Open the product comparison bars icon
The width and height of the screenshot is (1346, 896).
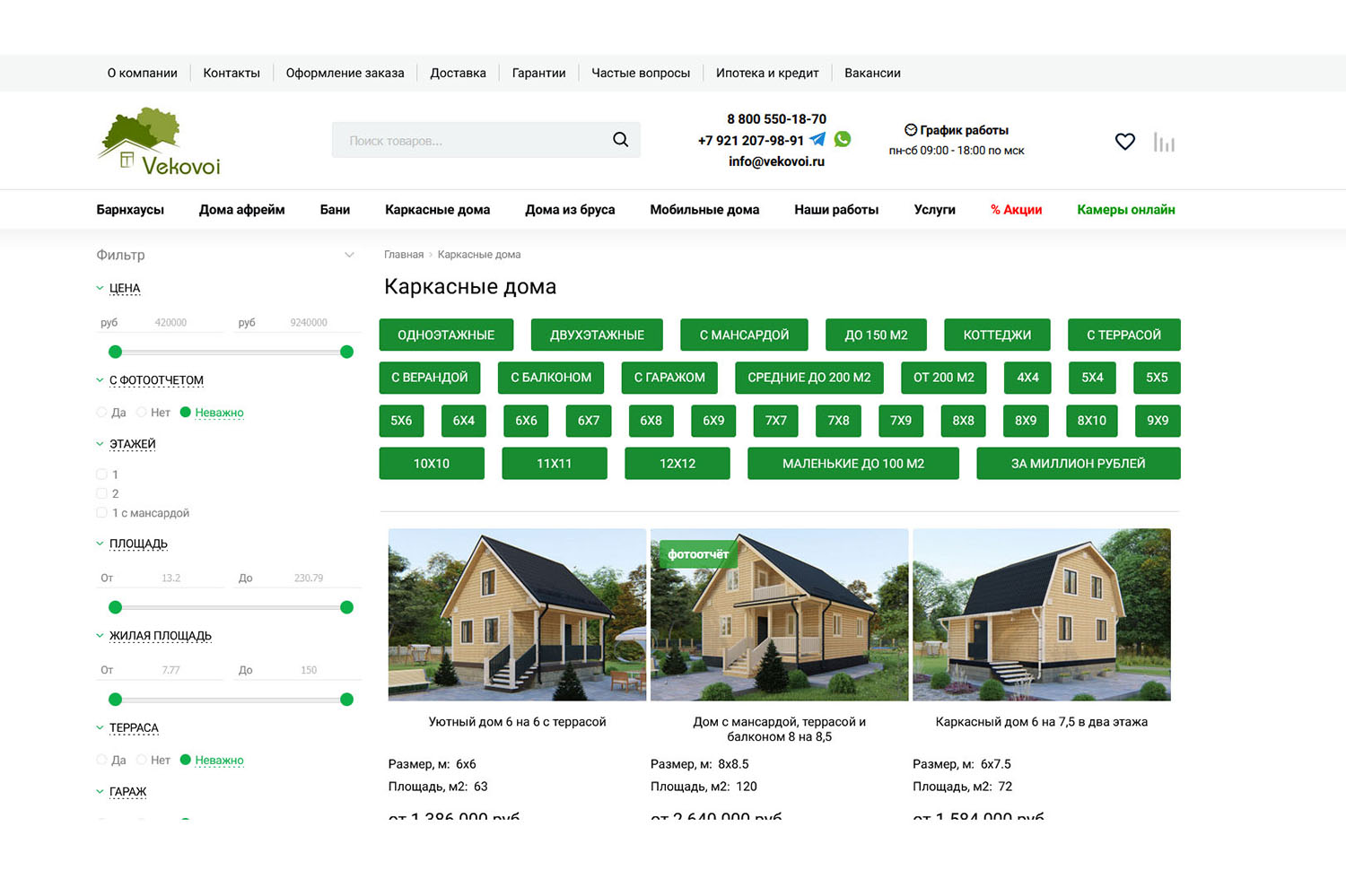tap(1164, 143)
